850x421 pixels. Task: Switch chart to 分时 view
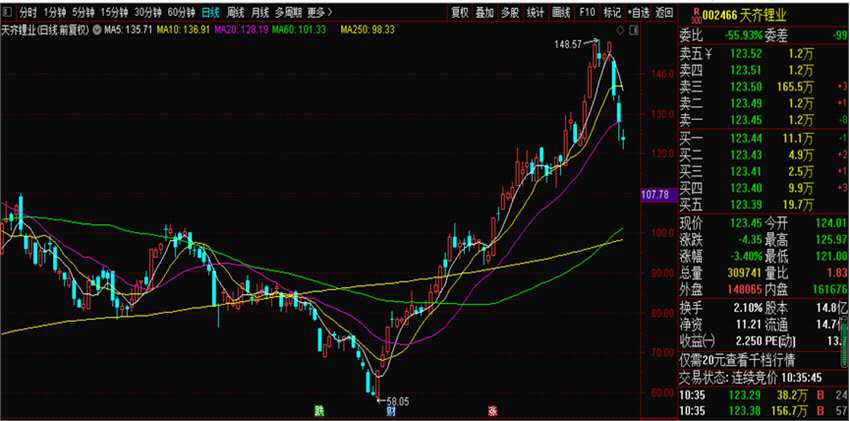tap(28, 12)
